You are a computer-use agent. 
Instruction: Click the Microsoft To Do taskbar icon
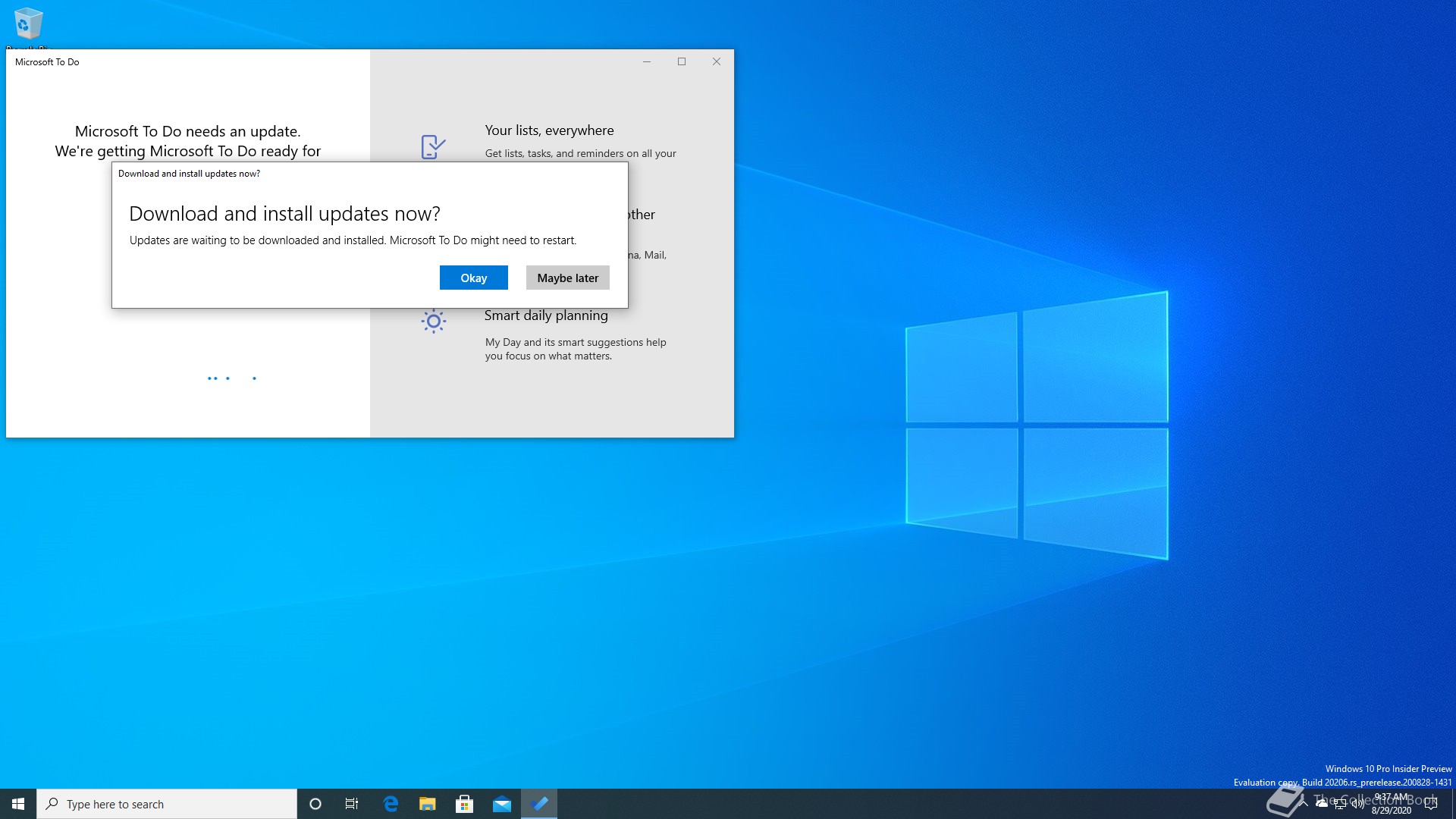click(x=539, y=804)
